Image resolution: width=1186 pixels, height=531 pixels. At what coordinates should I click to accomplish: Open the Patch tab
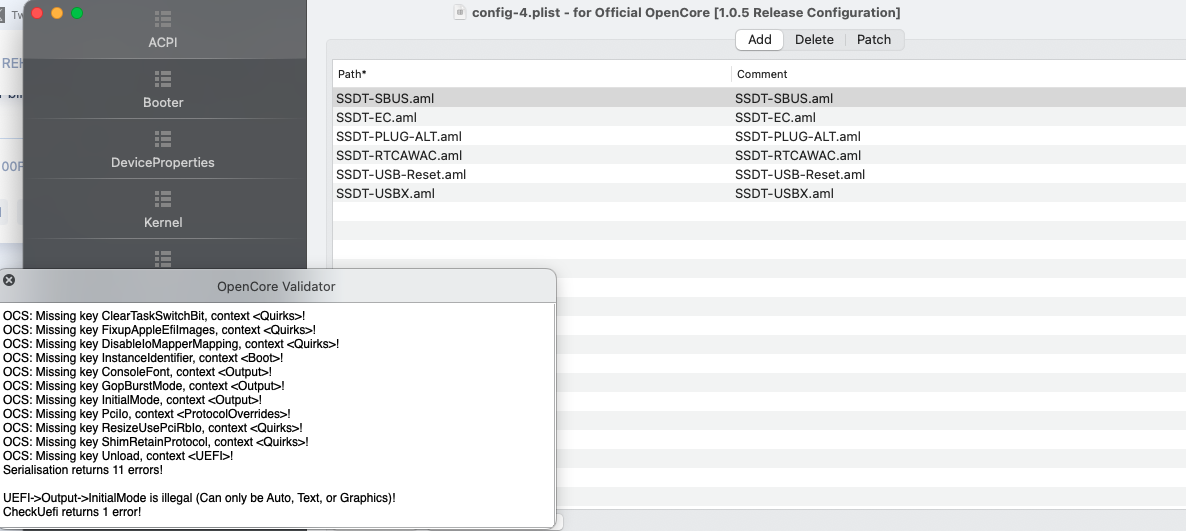point(874,40)
